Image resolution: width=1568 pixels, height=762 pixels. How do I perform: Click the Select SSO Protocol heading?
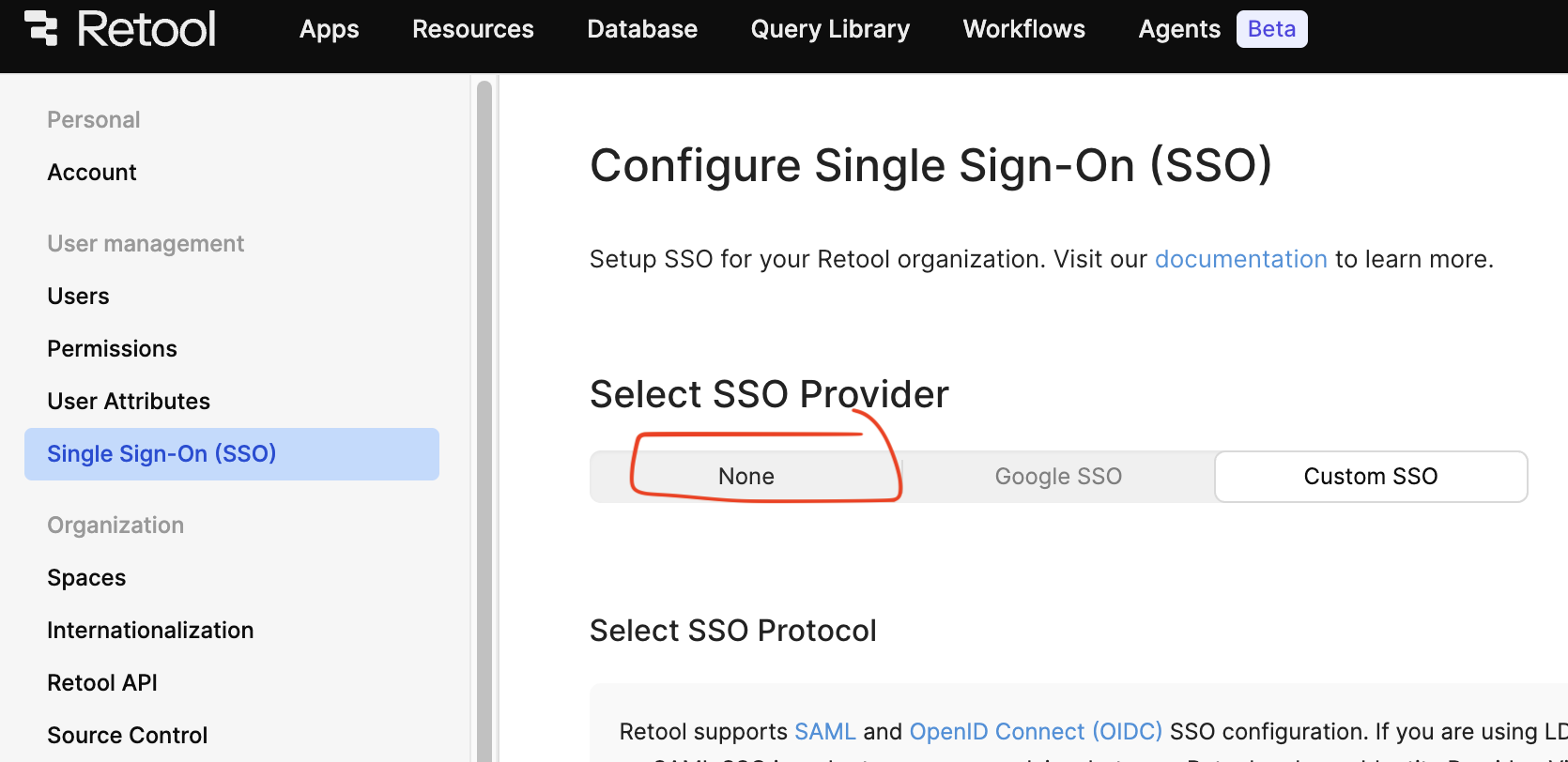(732, 631)
